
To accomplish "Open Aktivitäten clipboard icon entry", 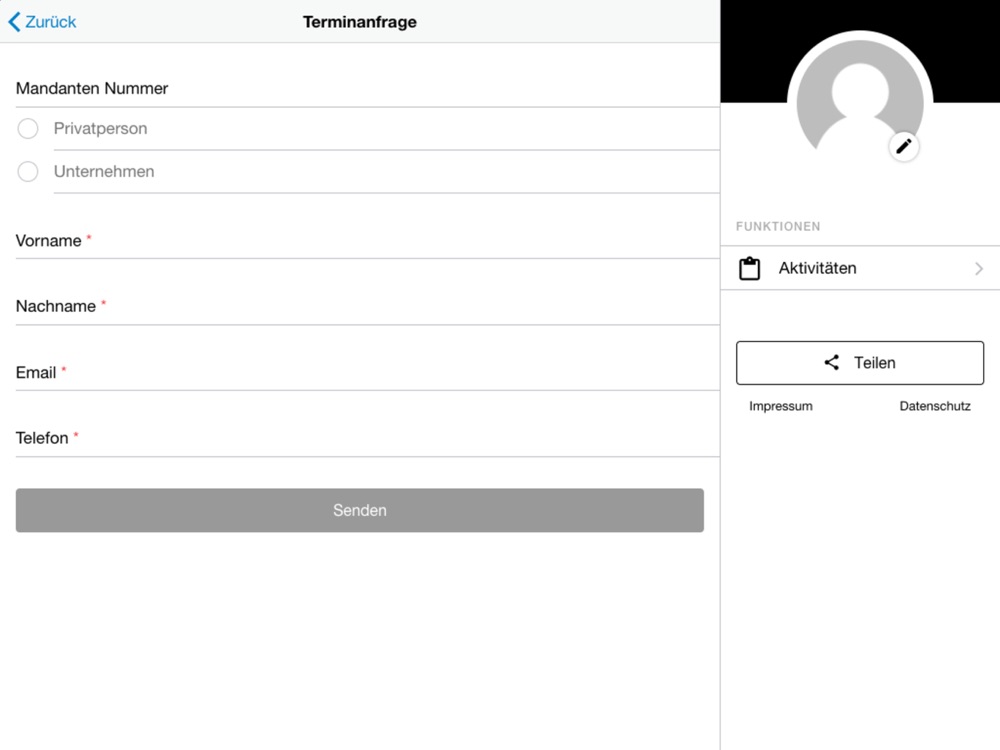I will (x=749, y=268).
